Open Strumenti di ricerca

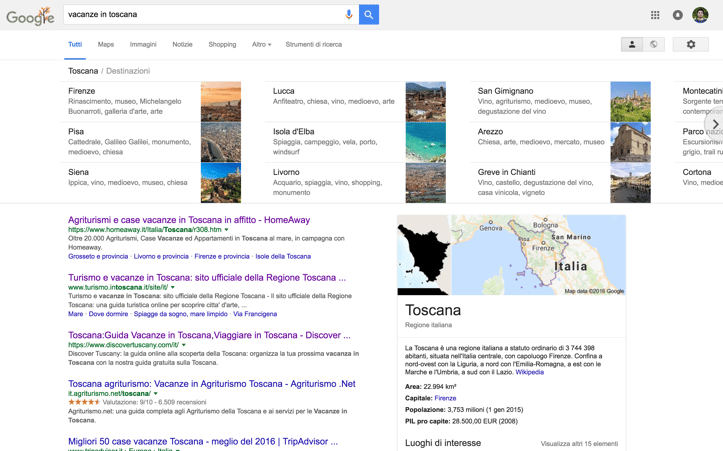pyautogui.click(x=314, y=44)
